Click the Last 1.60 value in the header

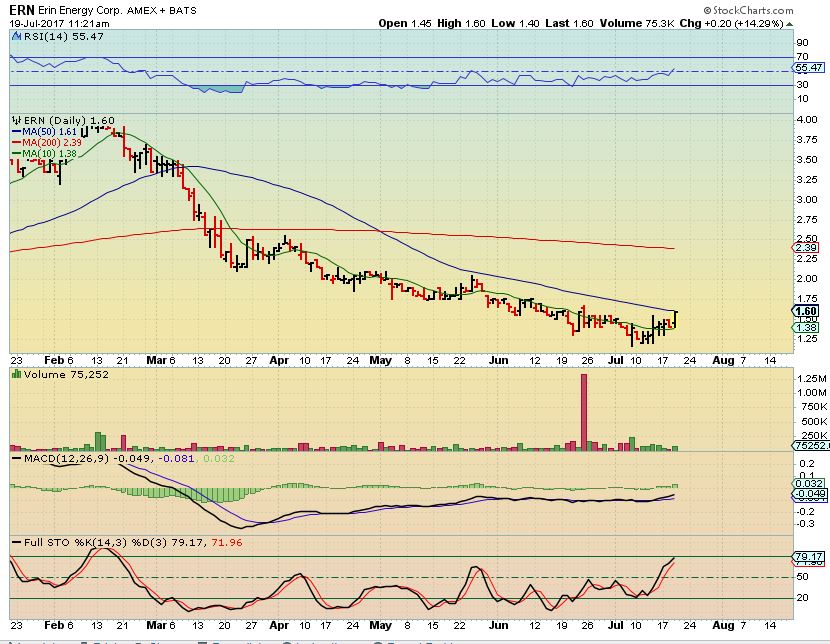(x=570, y=23)
